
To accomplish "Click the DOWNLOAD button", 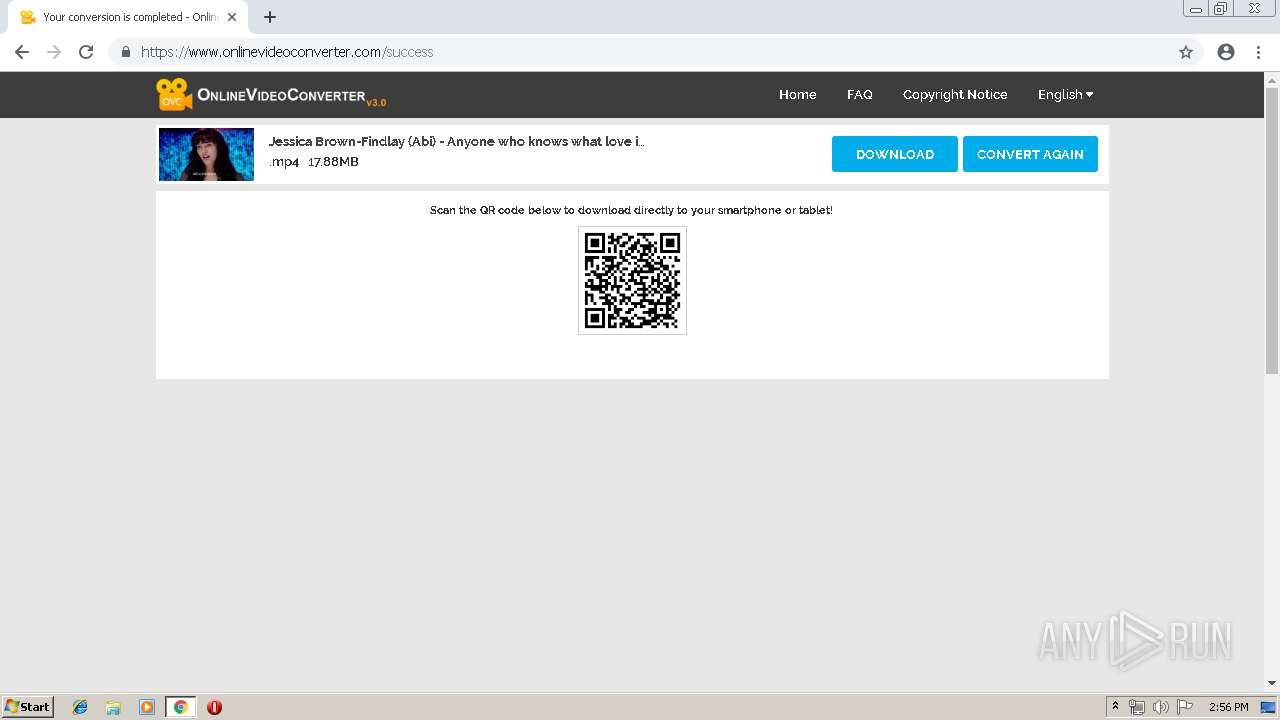I will [895, 154].
